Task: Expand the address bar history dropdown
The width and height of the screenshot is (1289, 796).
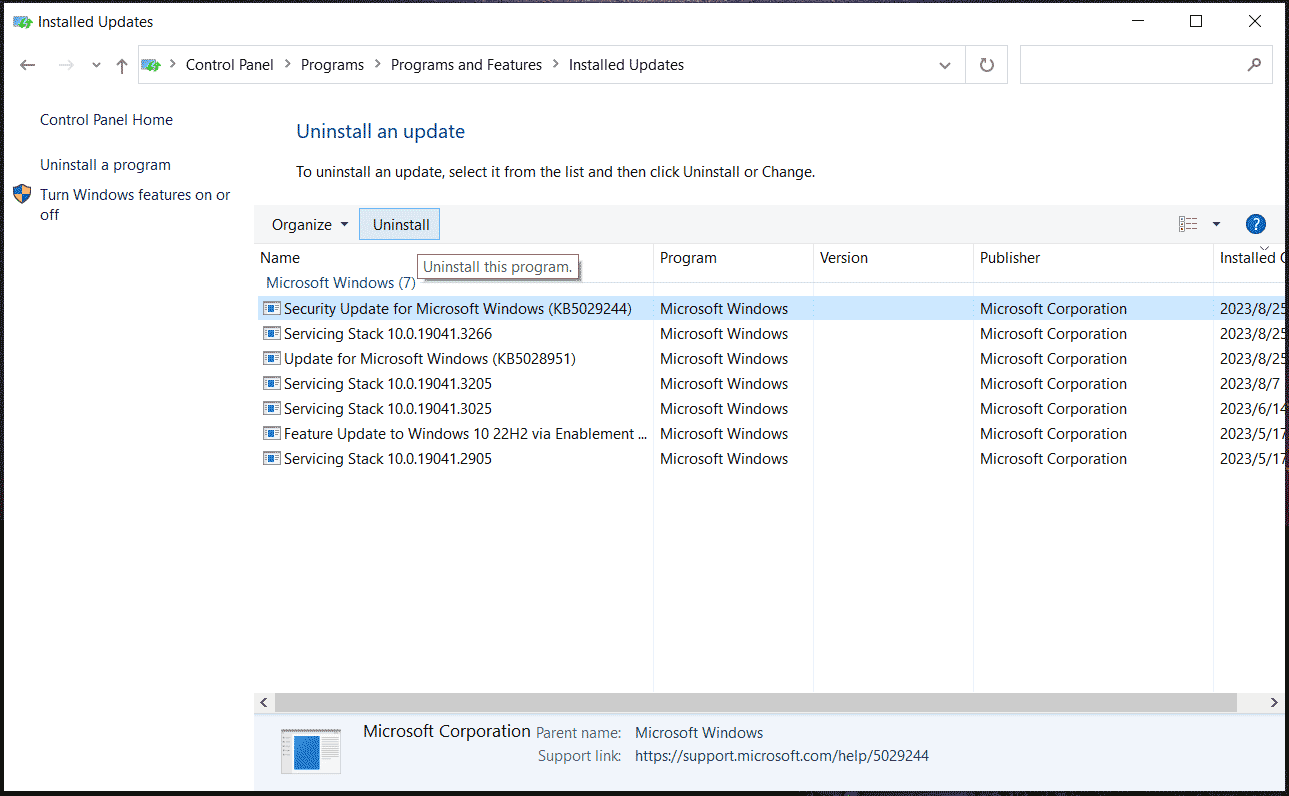Action: pos(945,65)
